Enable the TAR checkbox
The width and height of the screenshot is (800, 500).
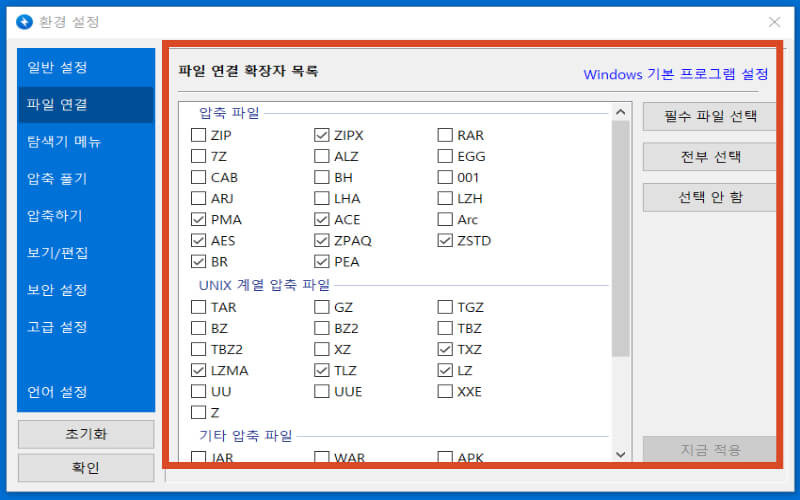(x=198, y=307)
